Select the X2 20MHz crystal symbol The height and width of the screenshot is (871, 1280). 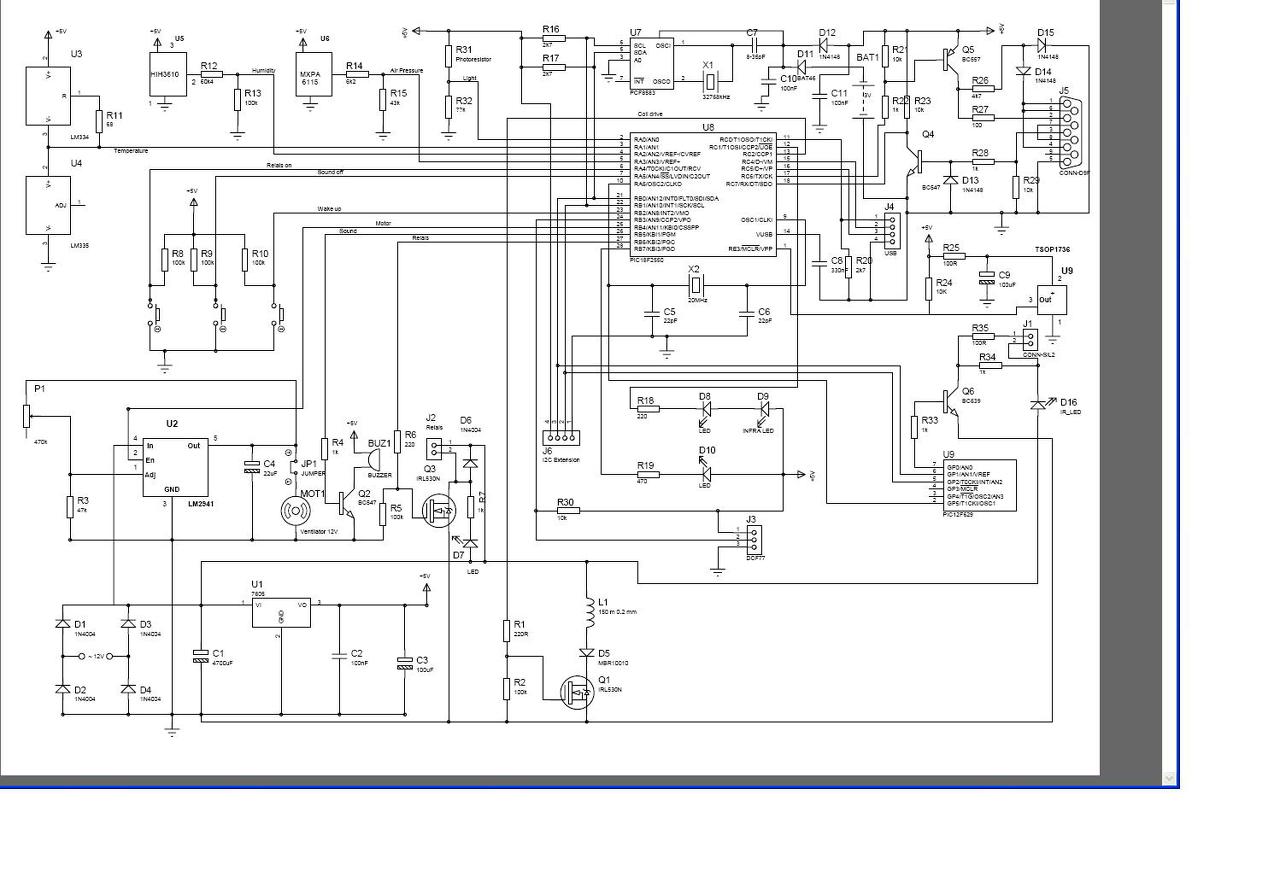(x=697, y=285)
